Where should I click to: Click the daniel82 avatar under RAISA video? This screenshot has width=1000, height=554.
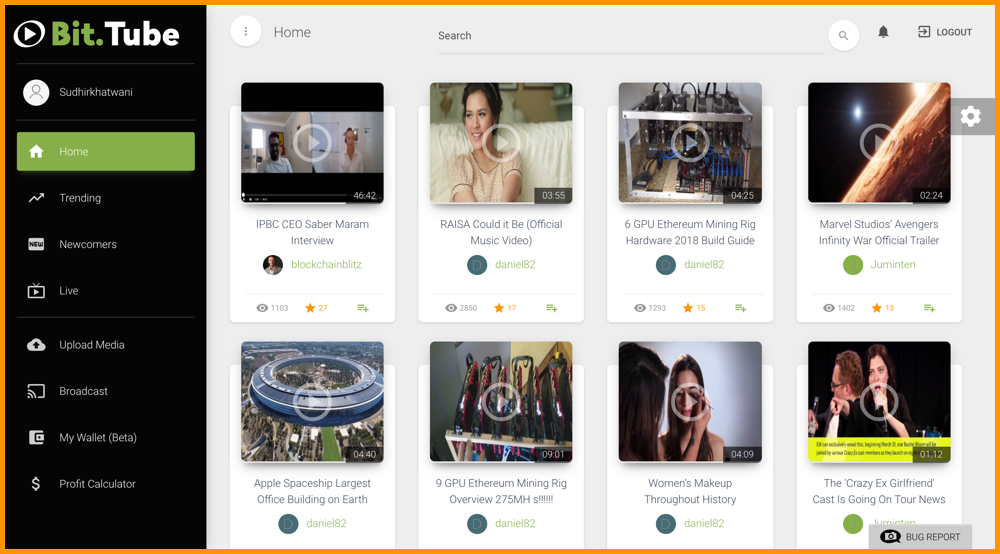coord(477,265)
